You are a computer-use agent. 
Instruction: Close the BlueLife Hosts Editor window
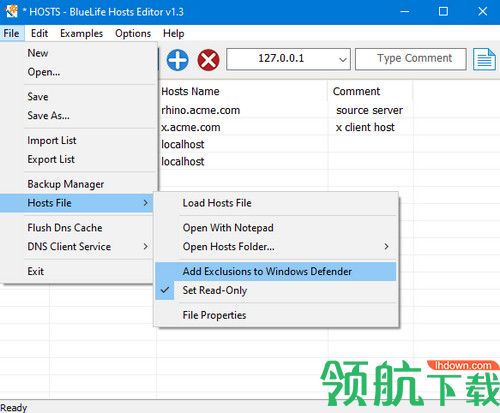[482, 12]
